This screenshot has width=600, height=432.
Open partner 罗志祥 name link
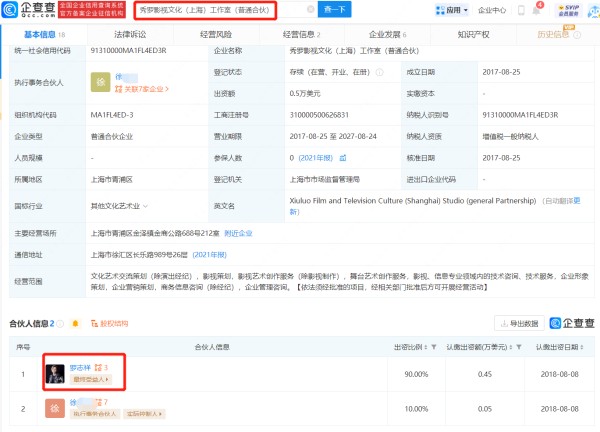pyautogui.click(x=80, y=368)
